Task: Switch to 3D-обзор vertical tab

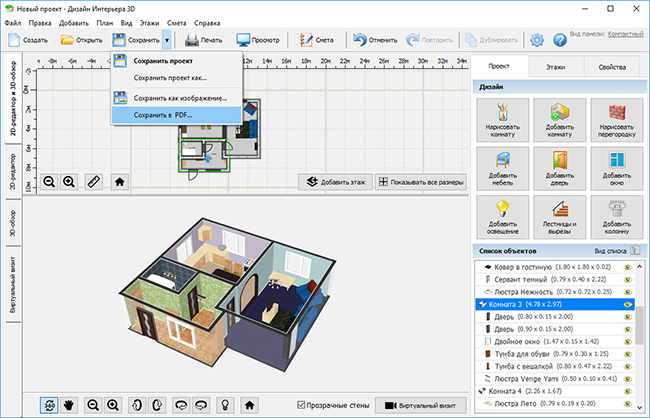Action: (x=13, y=222)
